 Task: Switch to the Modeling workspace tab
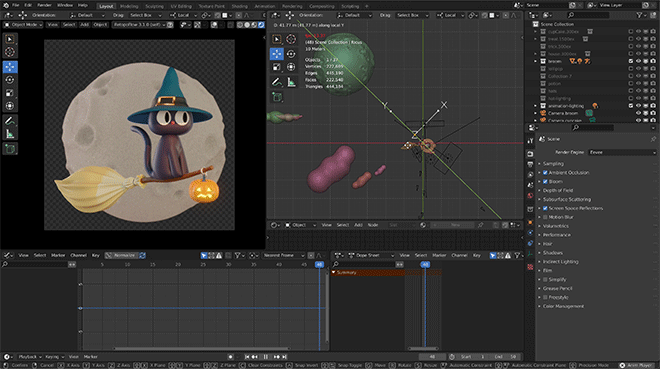(129, 6)
